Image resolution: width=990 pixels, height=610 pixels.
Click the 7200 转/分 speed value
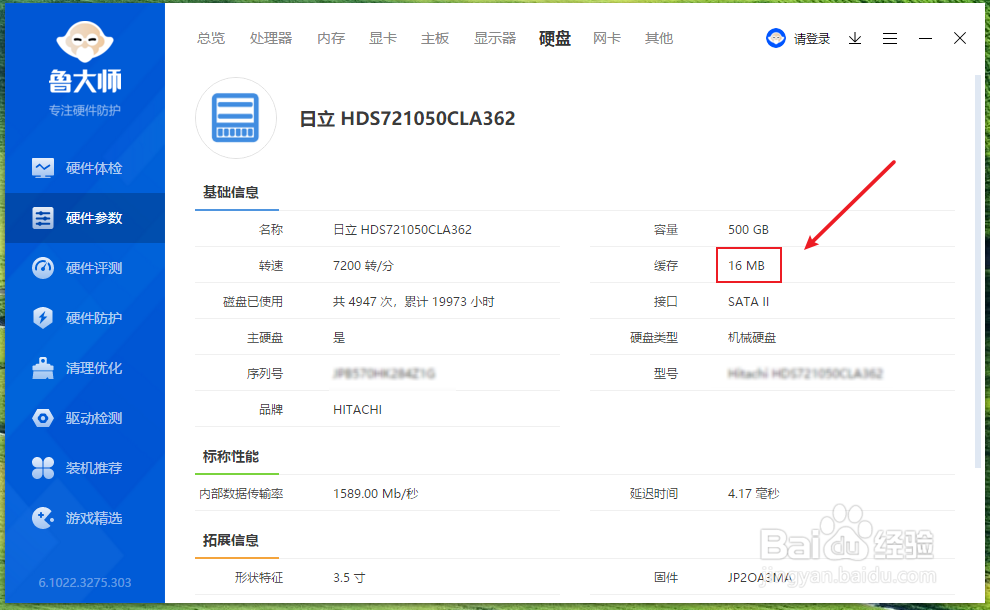click(x=363, y=266)
